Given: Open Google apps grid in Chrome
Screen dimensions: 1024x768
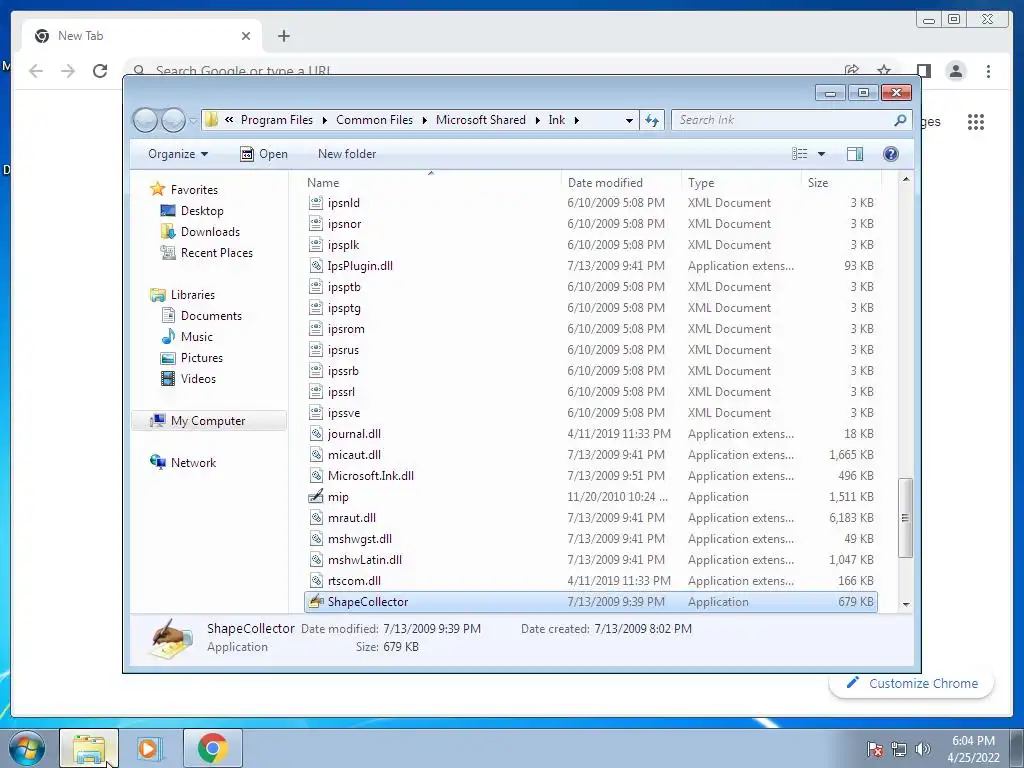Looking at the screenshot, I should pos(976,121).
